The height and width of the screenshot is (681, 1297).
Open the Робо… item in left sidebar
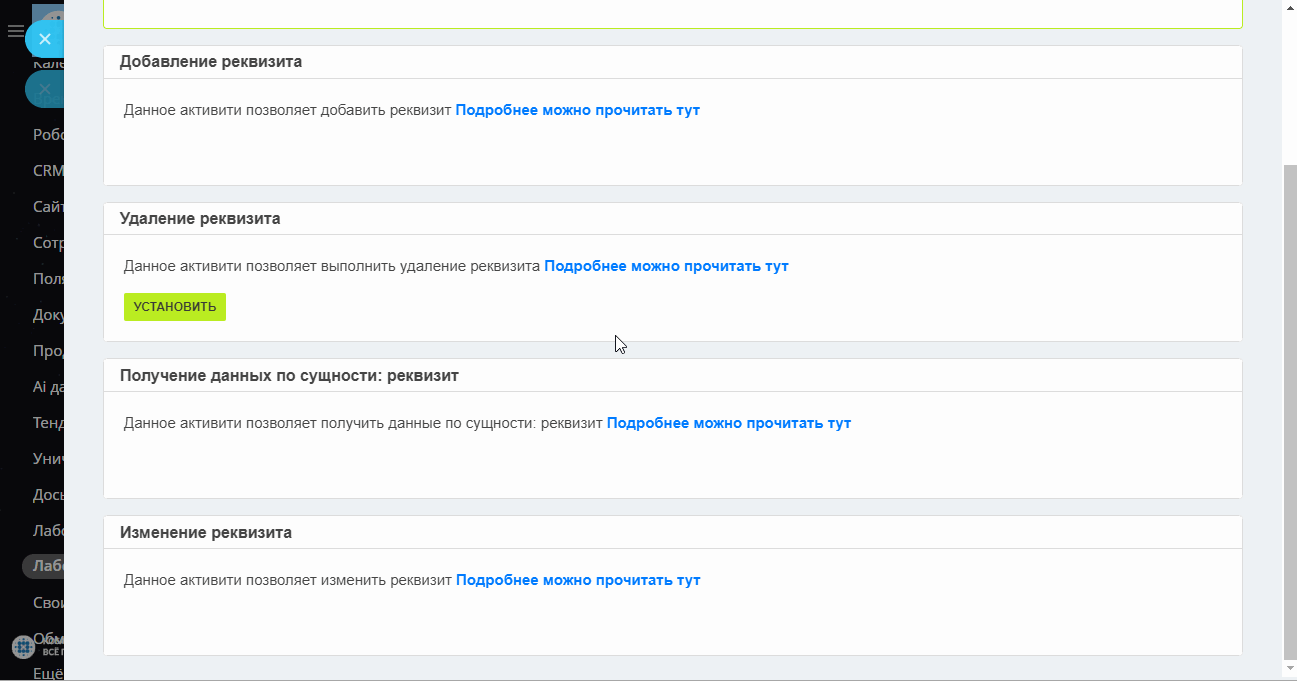point(48,135)
